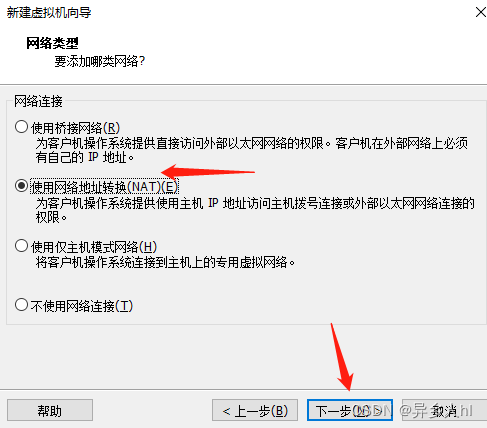
Task: Click the host-only description about 专用虚拟网络
Action: (165, 262)
